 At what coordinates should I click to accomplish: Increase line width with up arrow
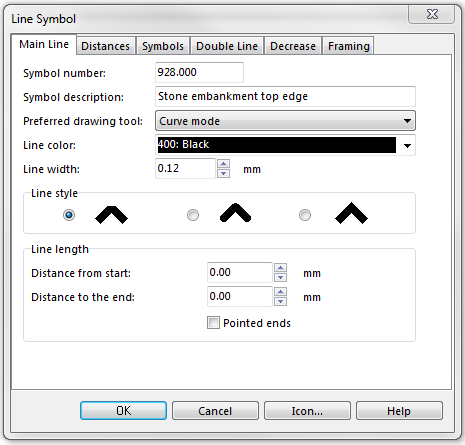[x=223, y=164]
